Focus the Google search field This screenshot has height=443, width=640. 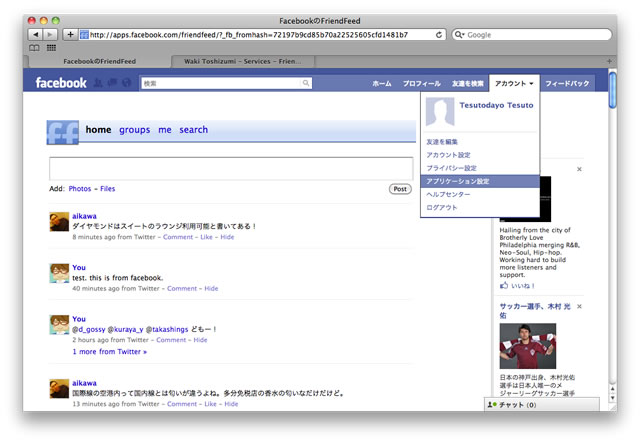(x=531, y=35)
